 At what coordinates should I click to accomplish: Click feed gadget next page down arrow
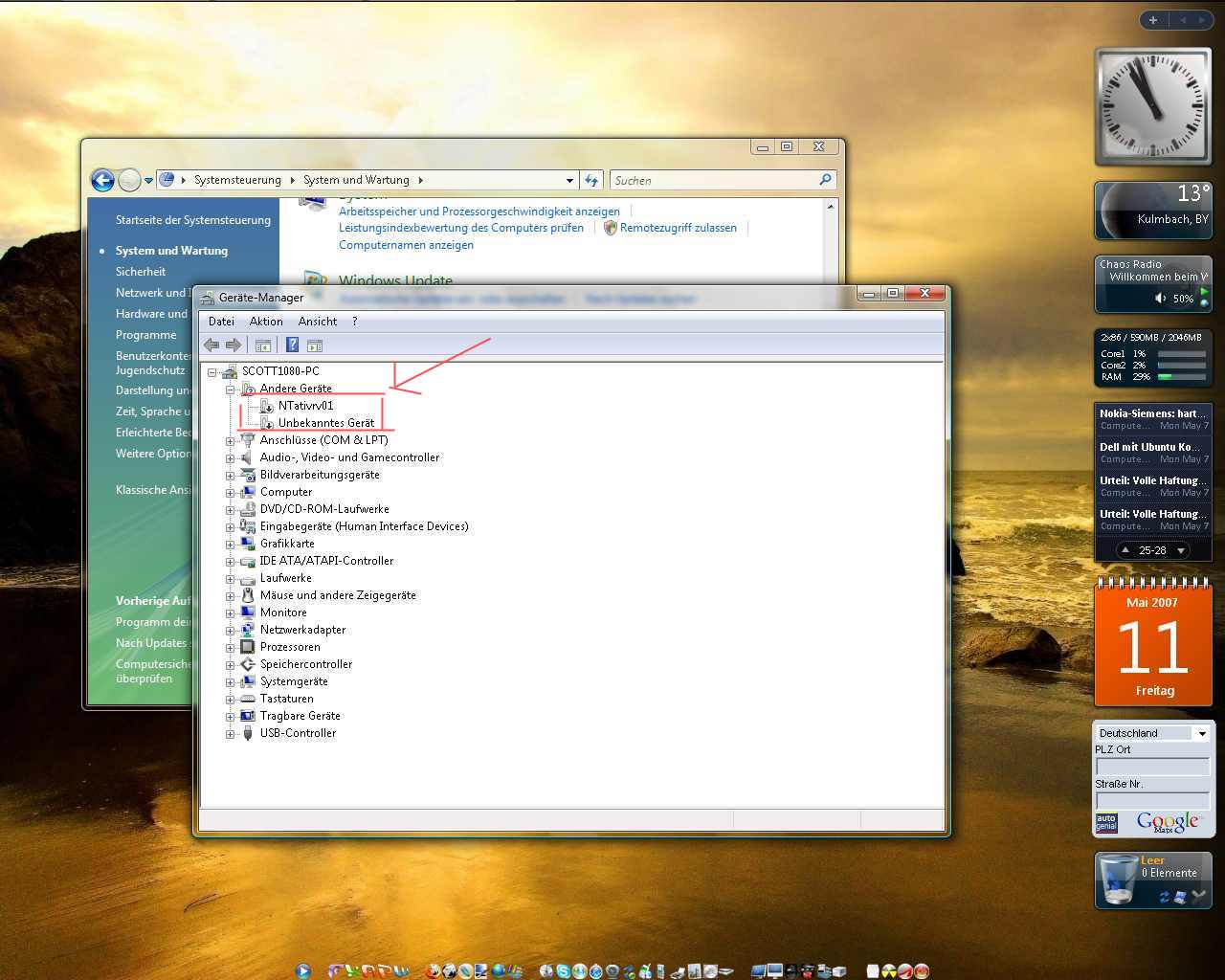pyautogui.click(x=1181, y=550)
